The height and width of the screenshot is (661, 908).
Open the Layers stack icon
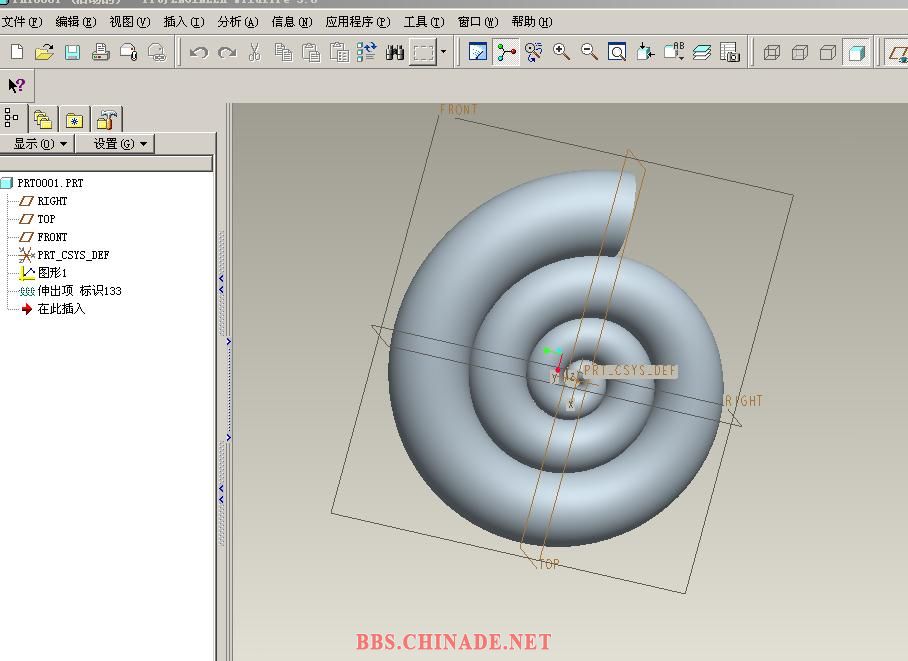click(x=702, y=52)
